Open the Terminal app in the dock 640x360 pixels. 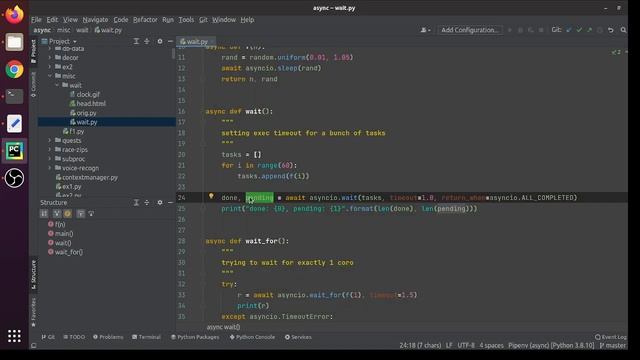click(x=14, y=96)
